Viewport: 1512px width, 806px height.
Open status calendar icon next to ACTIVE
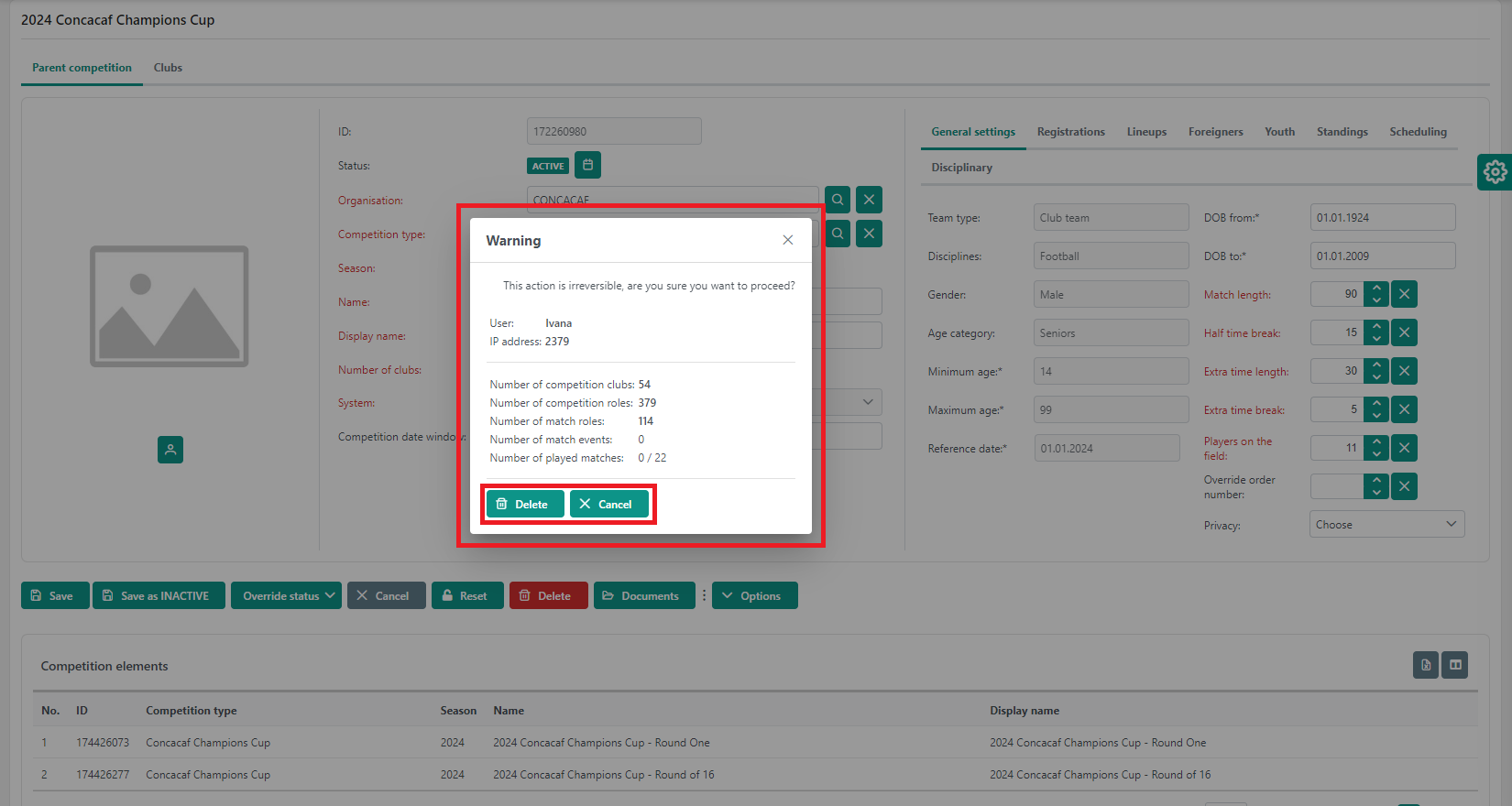click(587, 166)
